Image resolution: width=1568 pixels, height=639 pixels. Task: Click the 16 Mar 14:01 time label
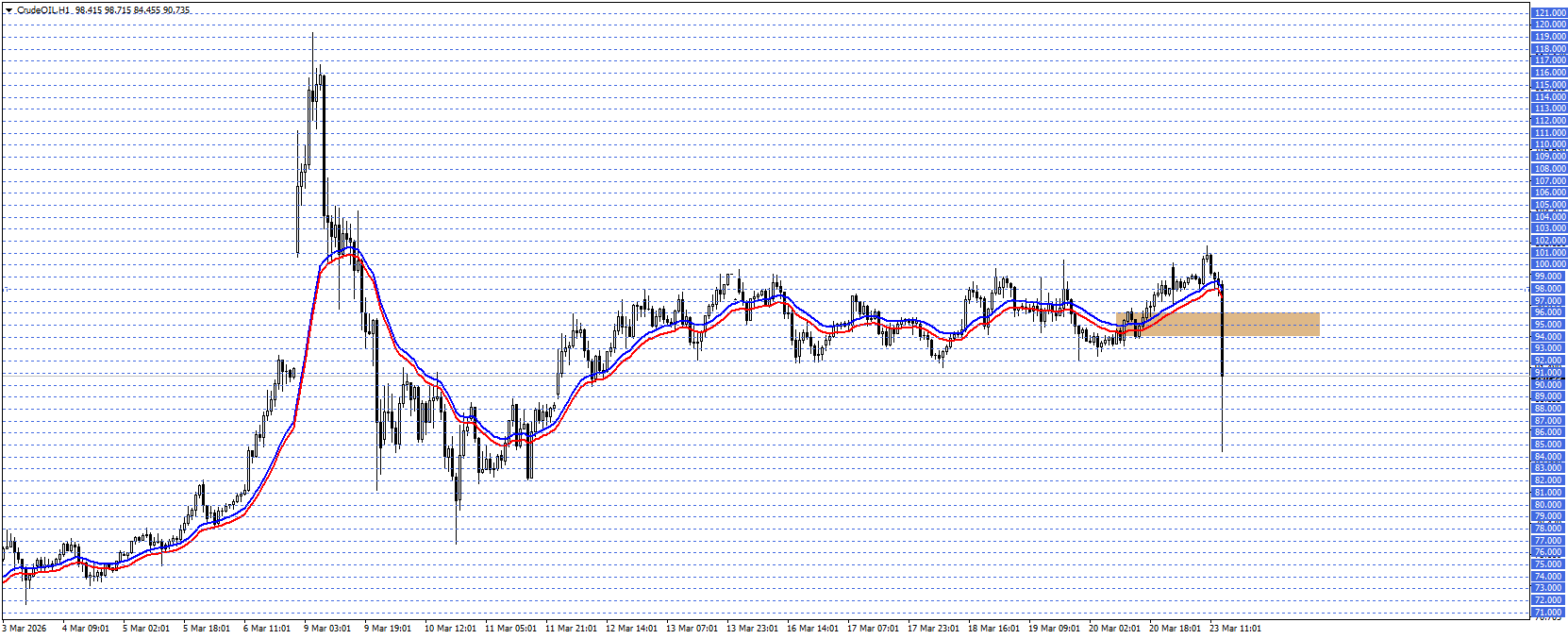click(x=812, y=629)
